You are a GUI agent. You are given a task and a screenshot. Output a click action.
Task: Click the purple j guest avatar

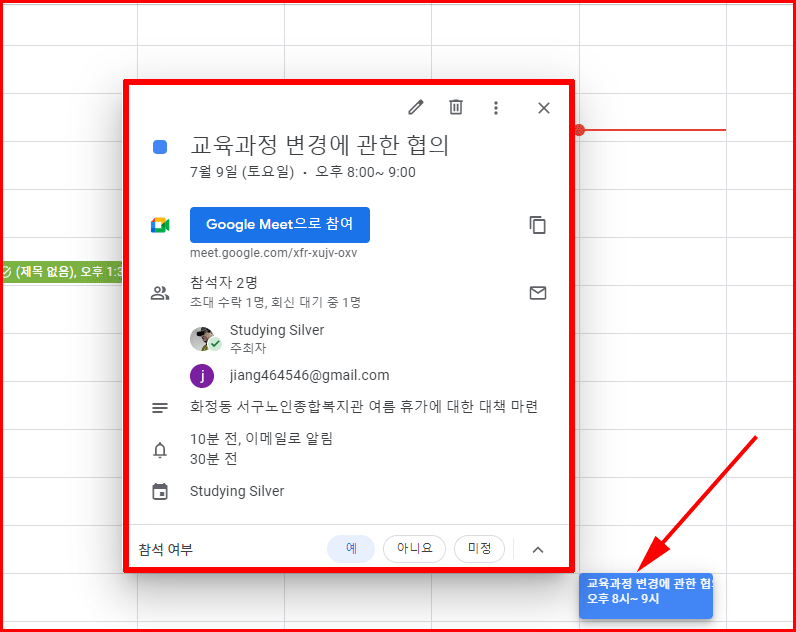tap(202, 376)
